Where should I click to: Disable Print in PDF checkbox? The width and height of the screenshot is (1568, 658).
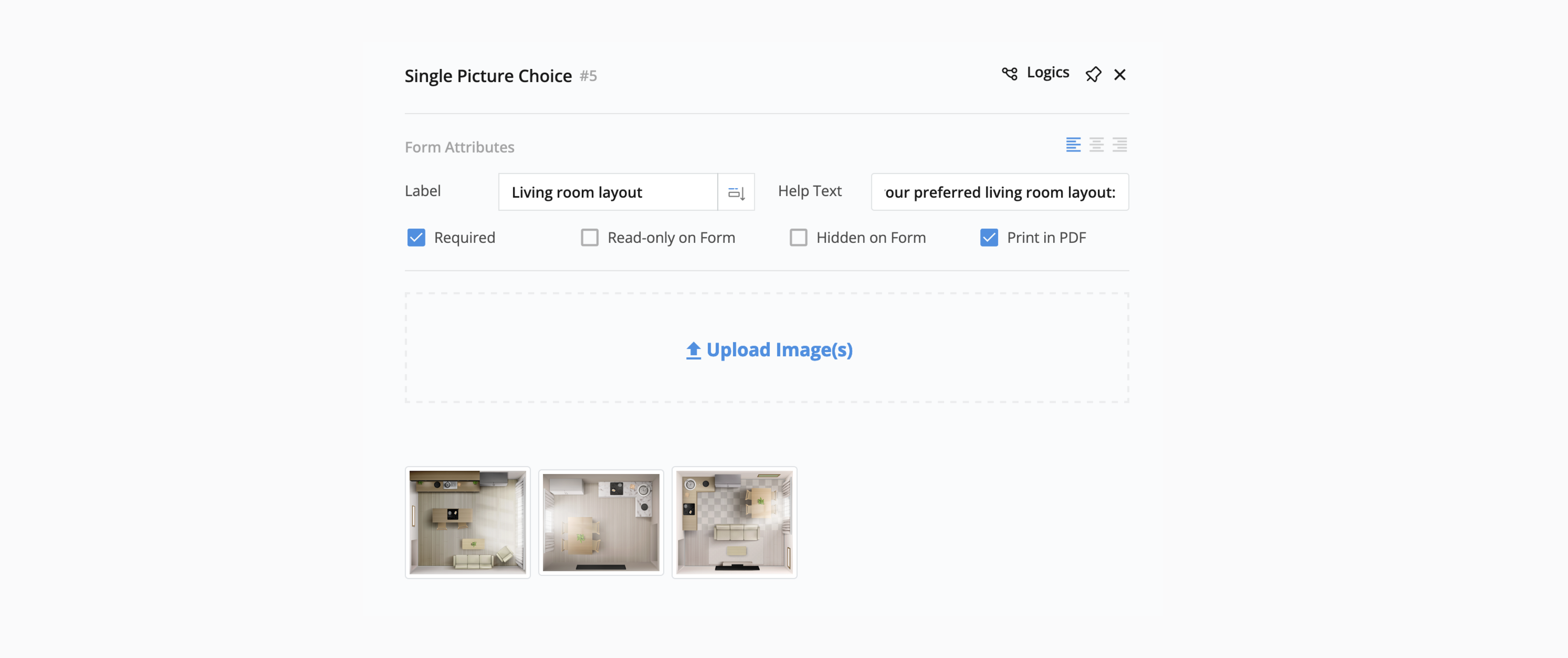pos(988,238)
